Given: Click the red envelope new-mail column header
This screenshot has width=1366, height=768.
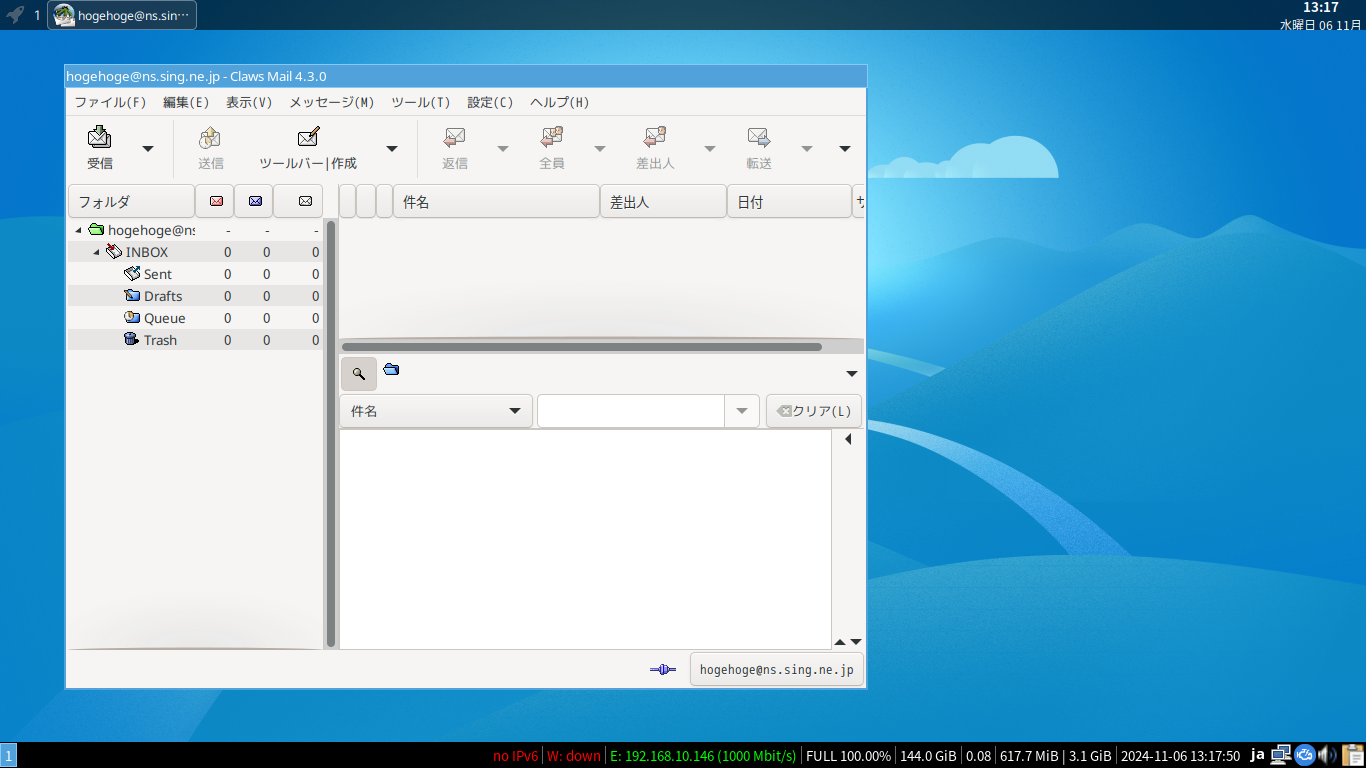Looking at the screenshot, I should [x=215, y=201].
